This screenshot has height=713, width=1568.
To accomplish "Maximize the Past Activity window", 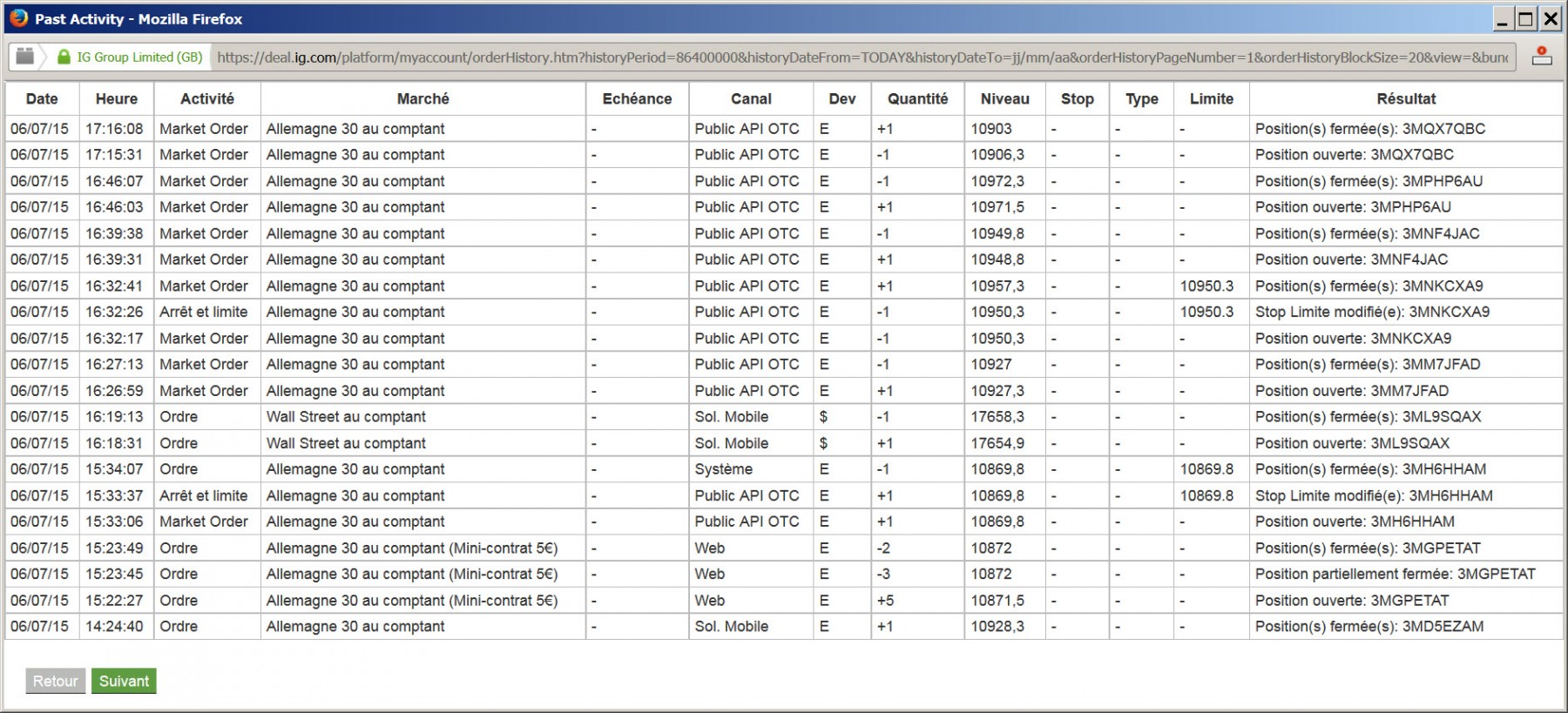I will pyautogui.click(x=1526, y=18).
